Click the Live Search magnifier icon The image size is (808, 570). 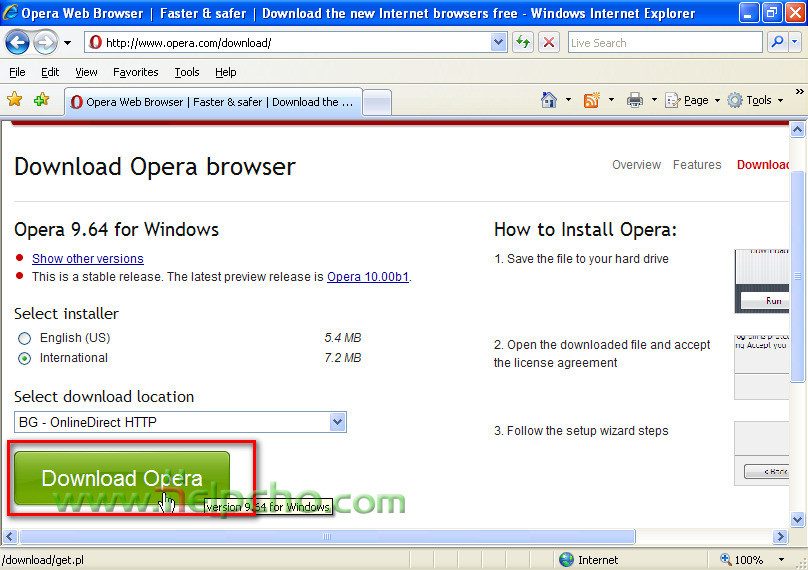coord(777,42)
